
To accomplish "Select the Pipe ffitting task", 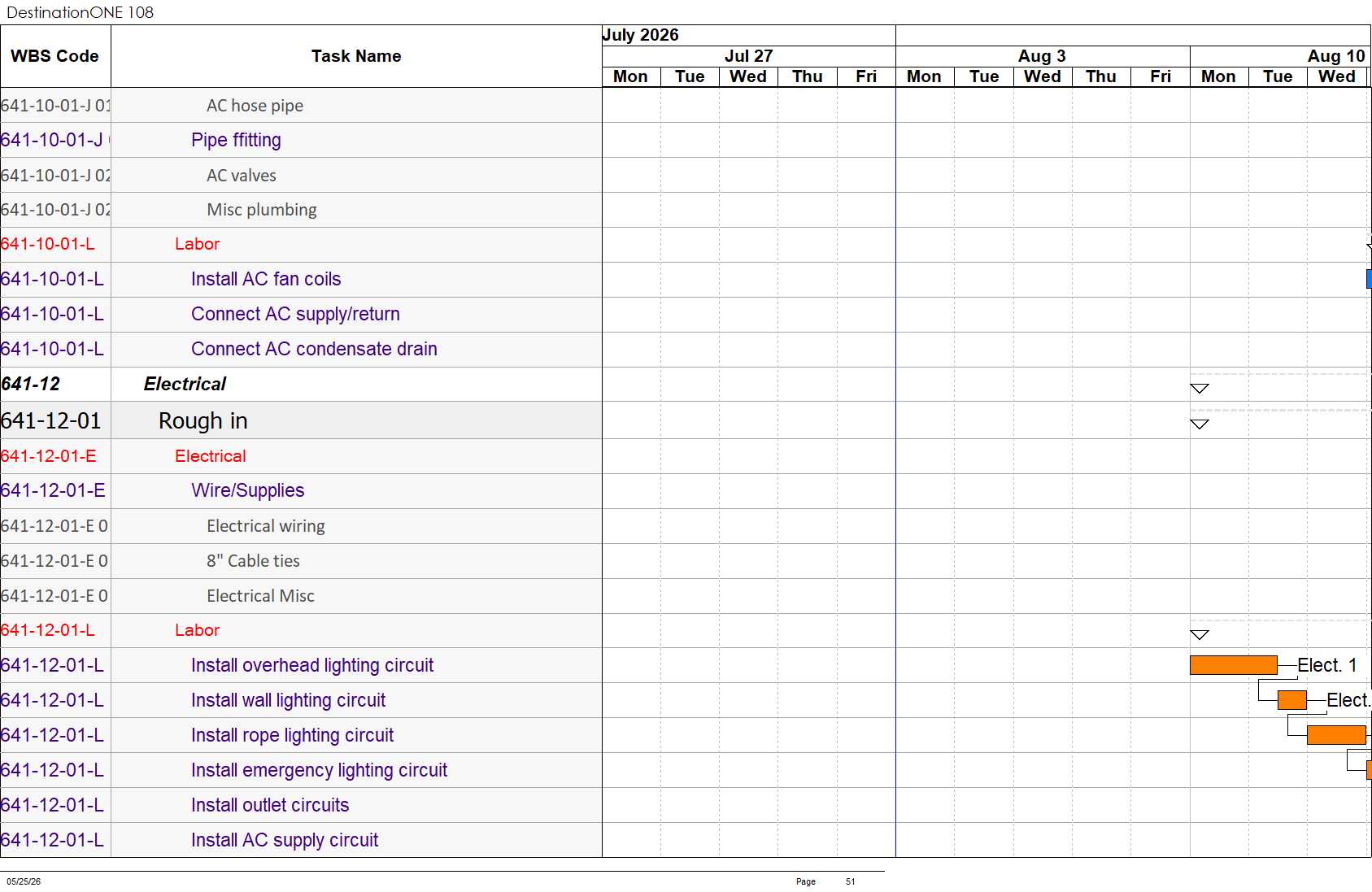I will point(236,140).
